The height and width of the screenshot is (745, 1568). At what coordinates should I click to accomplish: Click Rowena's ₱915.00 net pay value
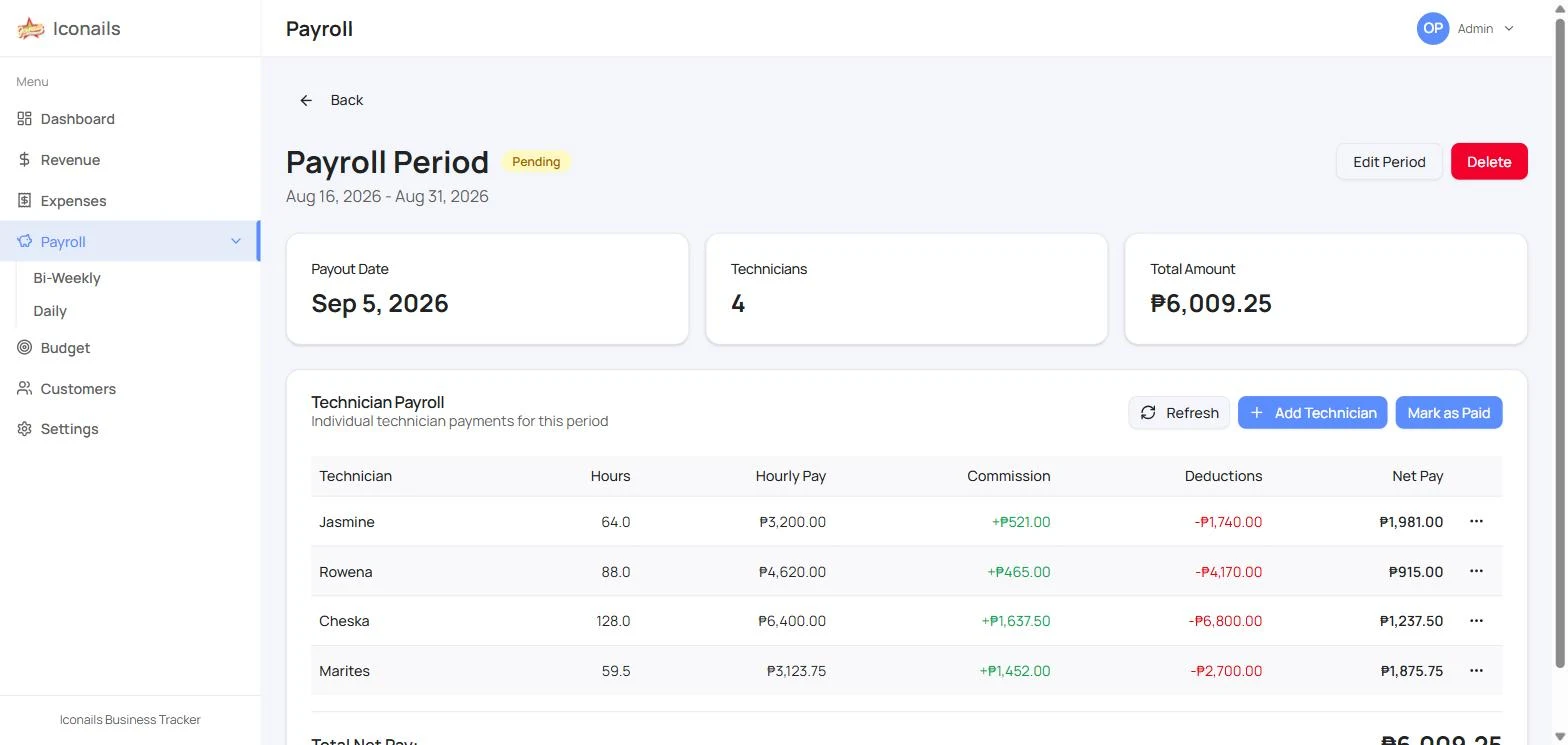coord(1416,572)
